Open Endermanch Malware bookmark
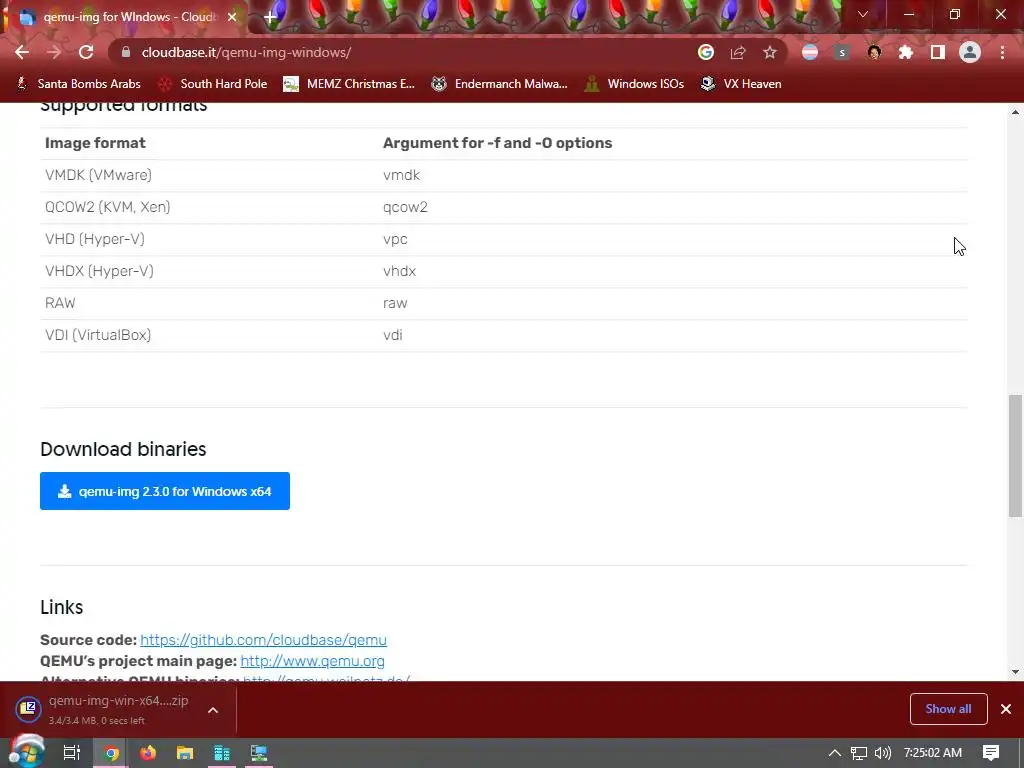The height and width of the screenshot is (768, 1024). [x=500, y=84]
